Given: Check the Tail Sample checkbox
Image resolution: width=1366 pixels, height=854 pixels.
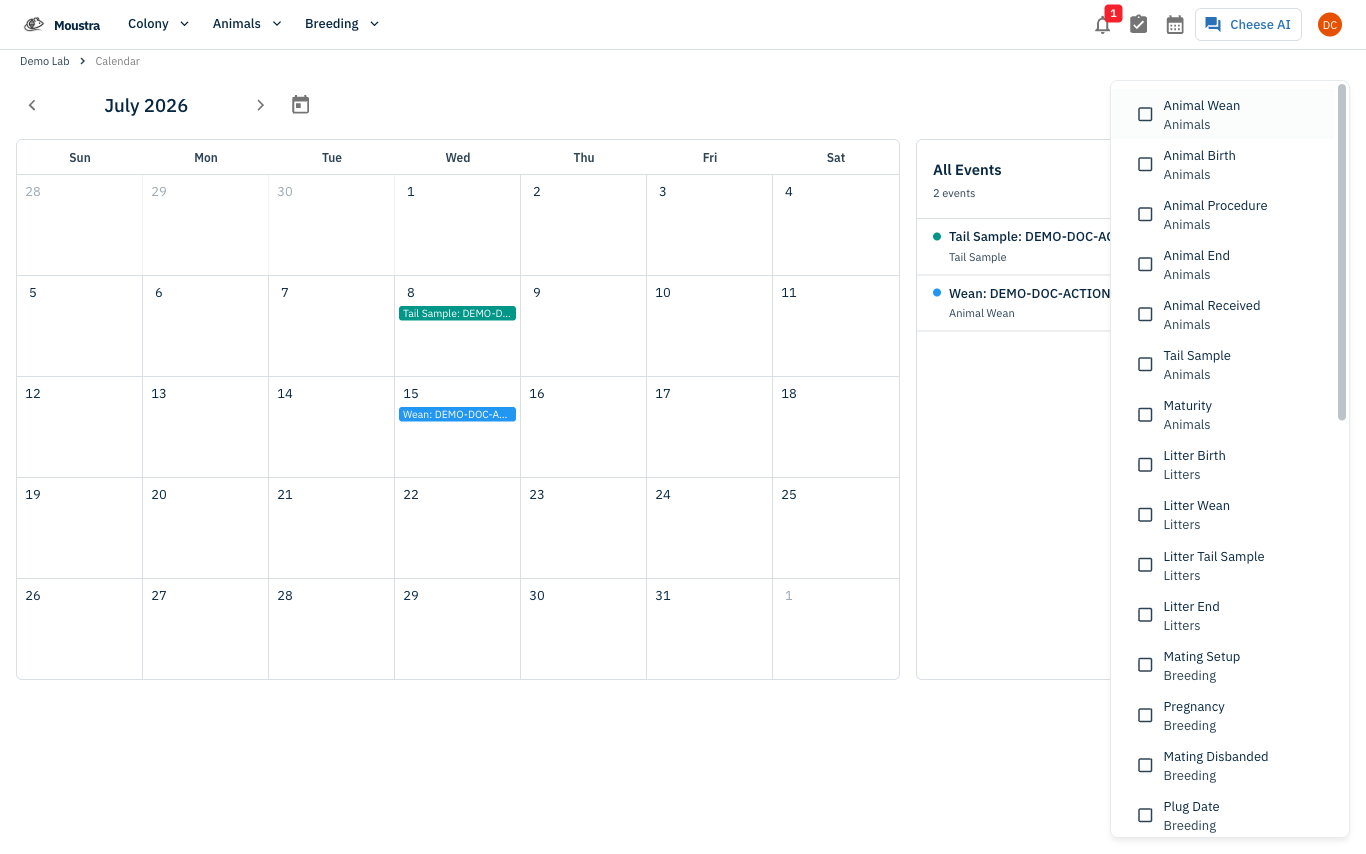Looking at the screenshot, I should click(x=1145, y=364).
